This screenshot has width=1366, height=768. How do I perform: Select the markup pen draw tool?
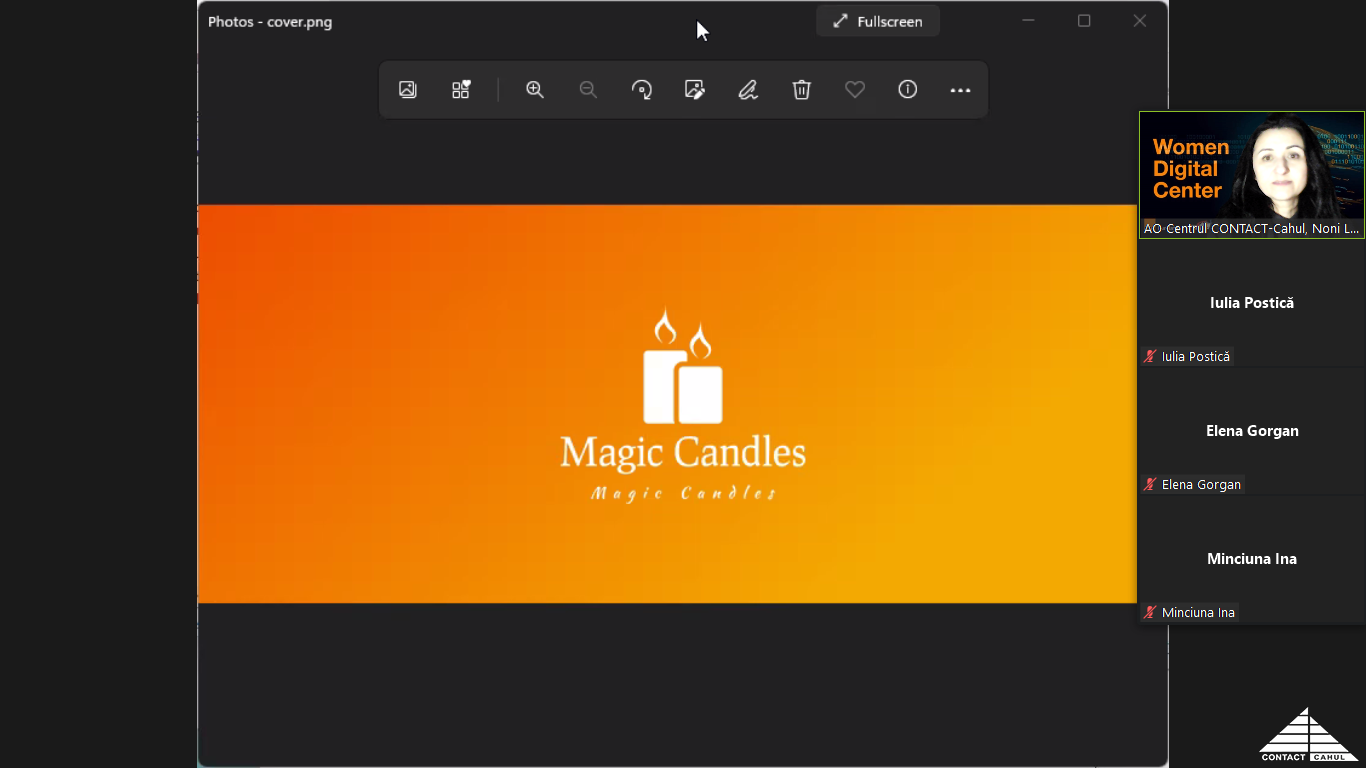click(x=748, y=90)
